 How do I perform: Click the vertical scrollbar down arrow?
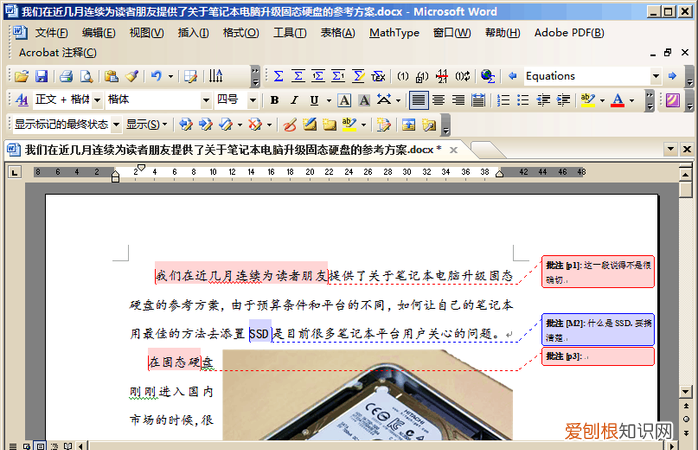click(x=686, y=392)
